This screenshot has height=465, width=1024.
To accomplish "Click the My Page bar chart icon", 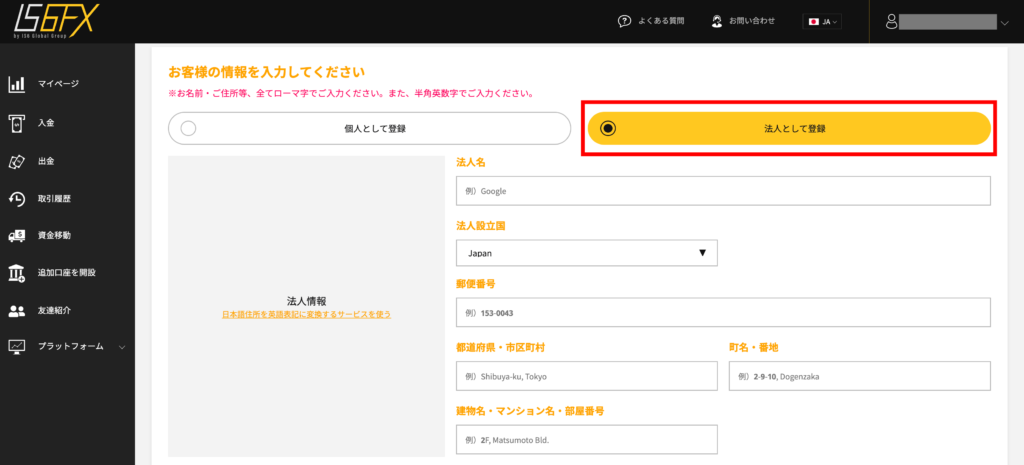I will point(16,84).
